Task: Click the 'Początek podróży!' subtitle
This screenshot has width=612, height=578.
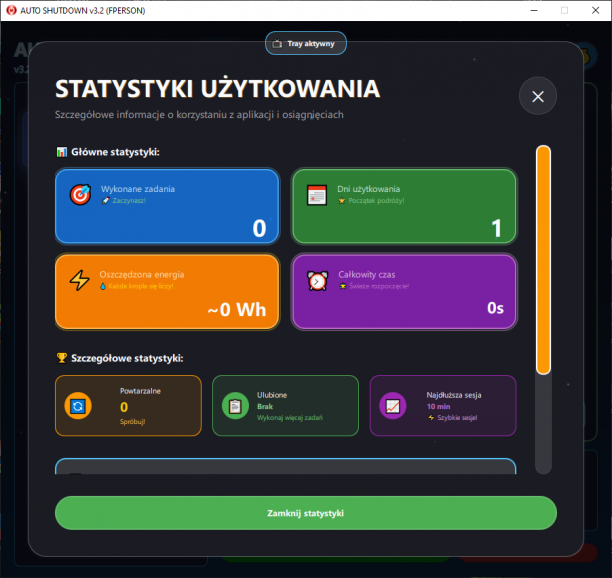Action: click(x=376, y=201)
